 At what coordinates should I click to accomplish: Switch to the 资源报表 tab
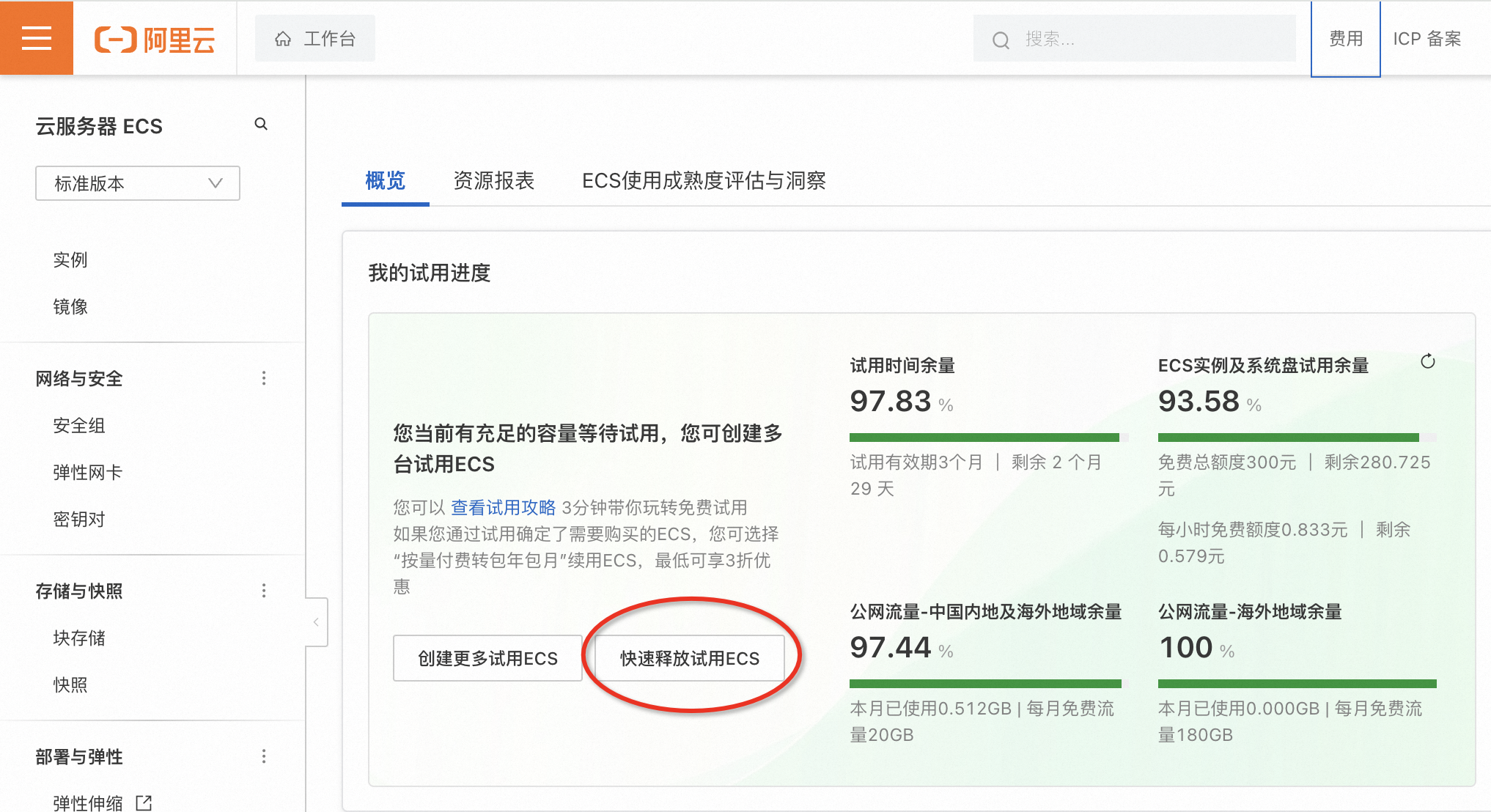click(494, 180)
